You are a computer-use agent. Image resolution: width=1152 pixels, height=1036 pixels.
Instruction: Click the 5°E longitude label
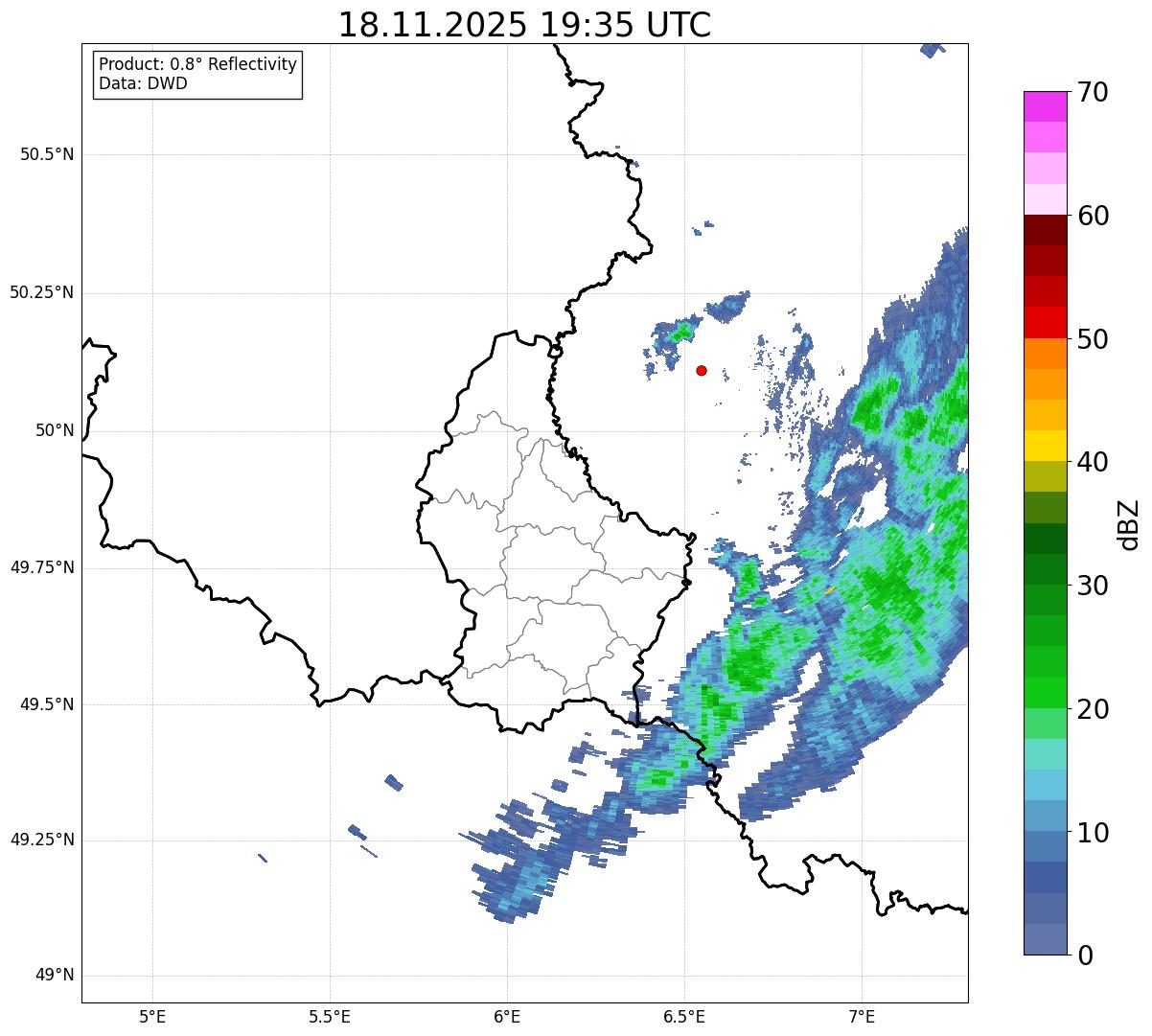pyautogui.click(x=152, y=1016)
